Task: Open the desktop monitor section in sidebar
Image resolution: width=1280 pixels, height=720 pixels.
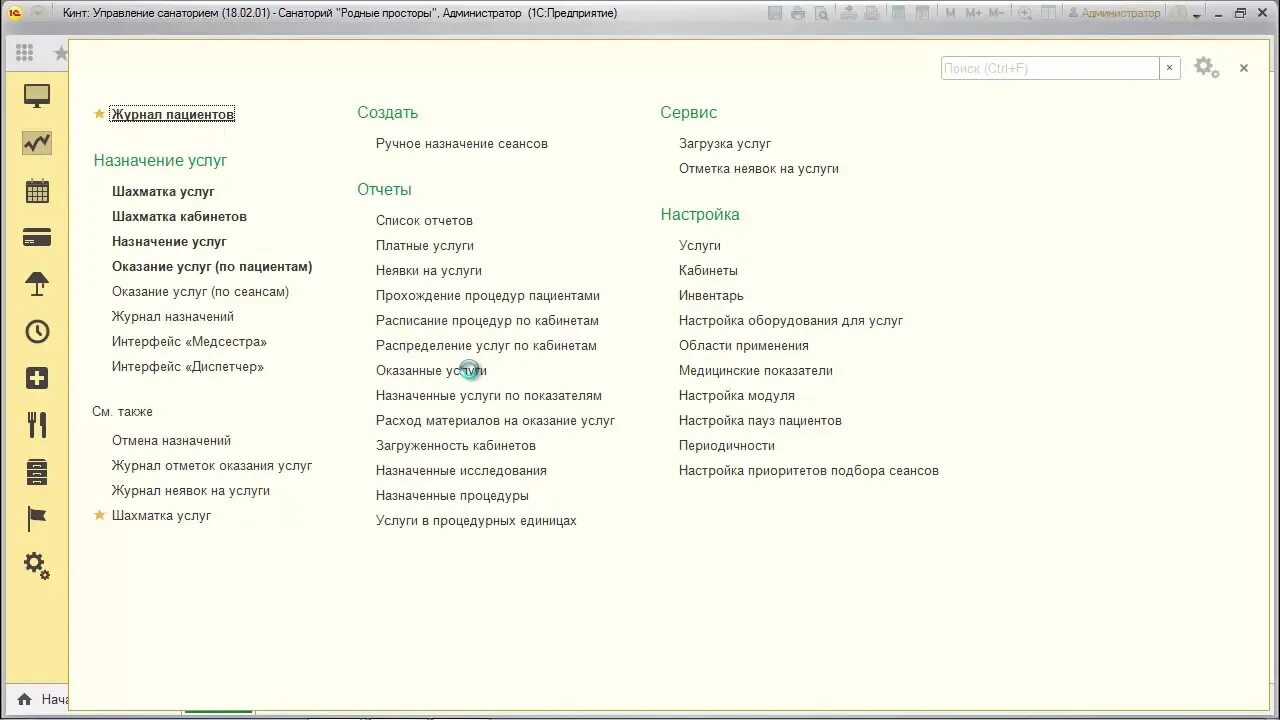Action: [37, 96]
